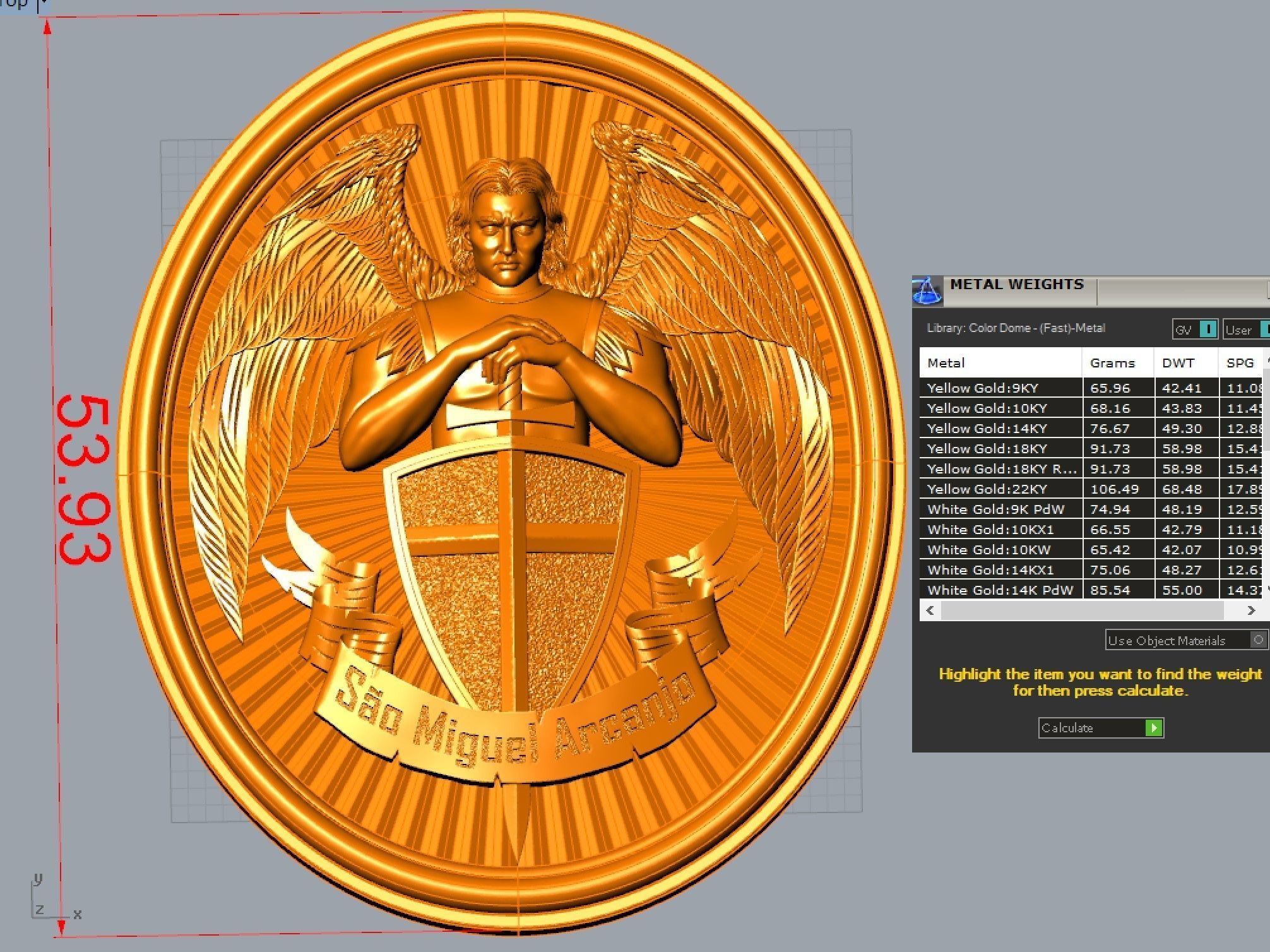Click the table's horizontal scrollbar track
Screen dimensions: 1270x952
pos(1082,610)
